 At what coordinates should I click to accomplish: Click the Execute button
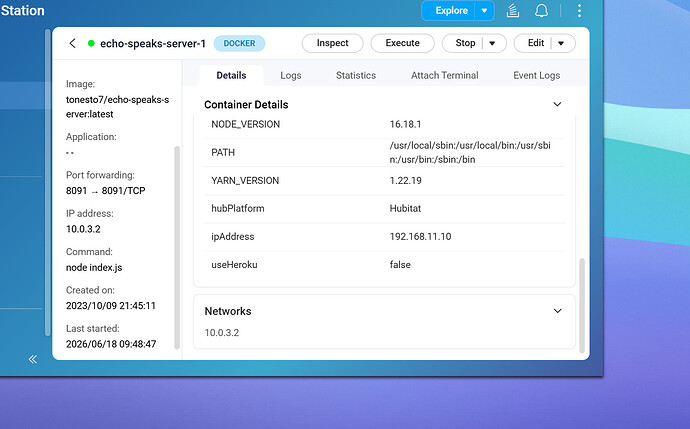tap(402, 43)
